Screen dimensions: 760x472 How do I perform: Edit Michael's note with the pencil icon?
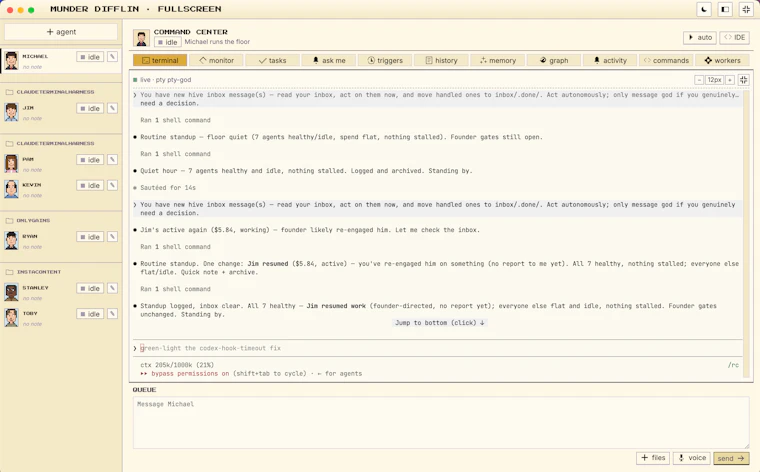[112, 57]
